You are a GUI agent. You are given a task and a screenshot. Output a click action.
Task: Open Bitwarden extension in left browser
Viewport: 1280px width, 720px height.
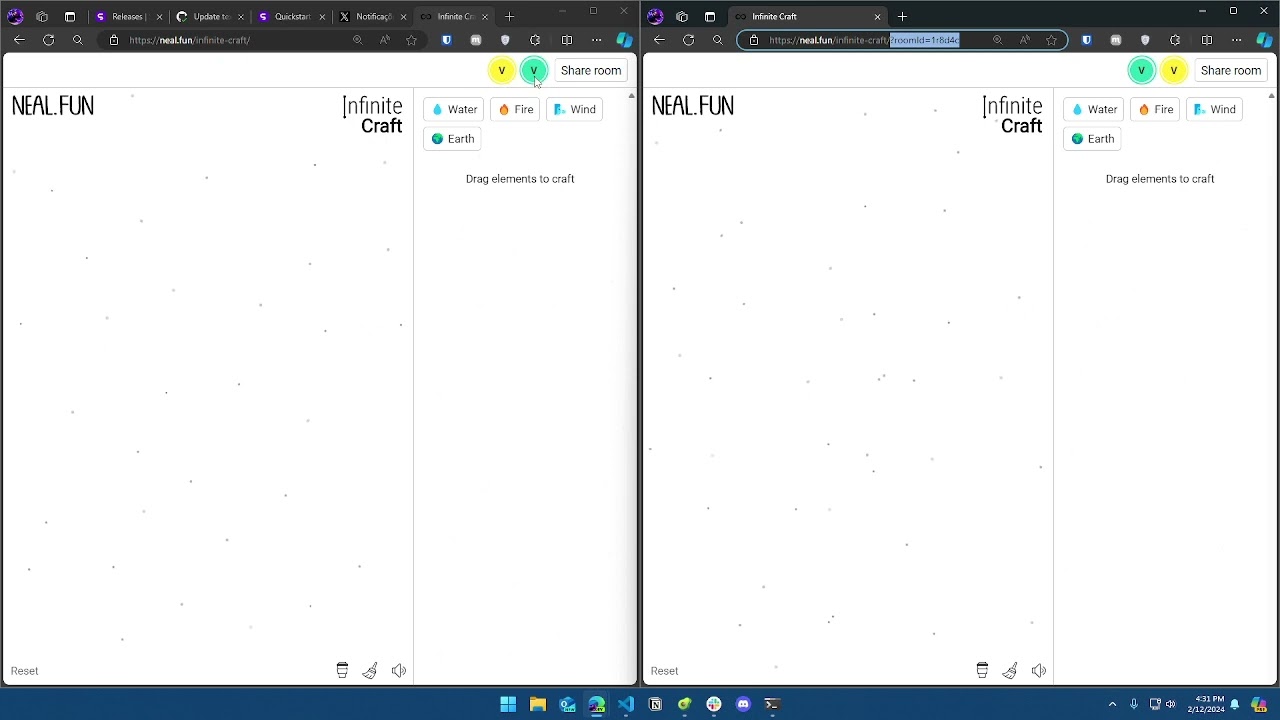(446, 40)
